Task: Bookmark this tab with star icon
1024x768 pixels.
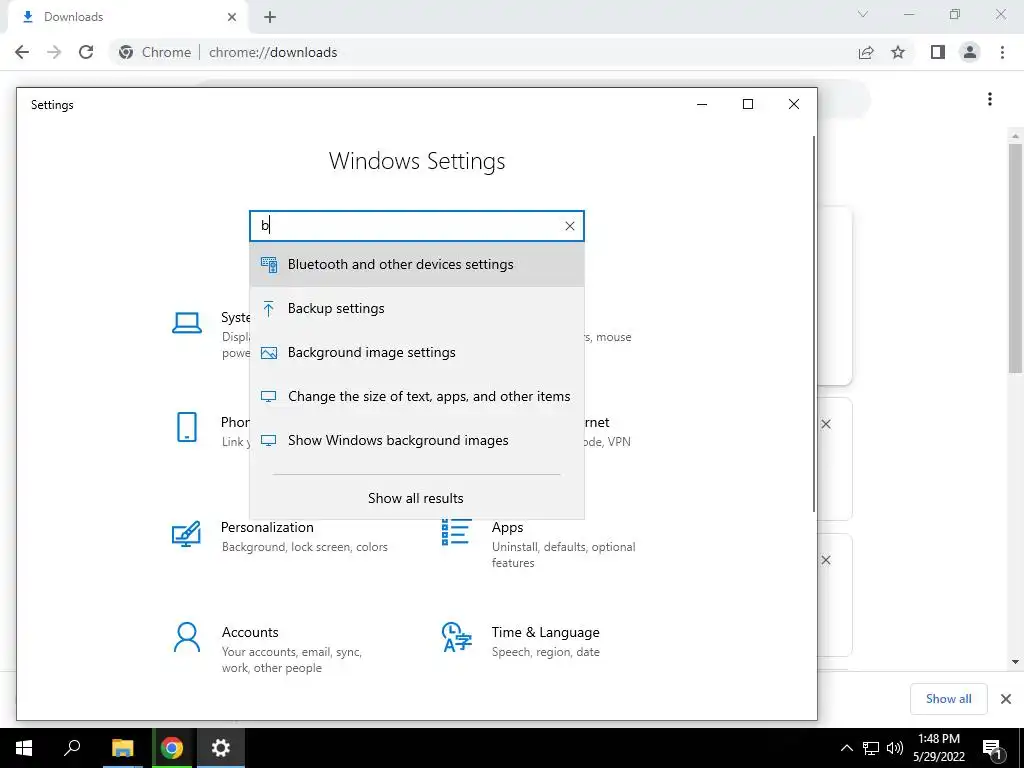Action: 898,52
